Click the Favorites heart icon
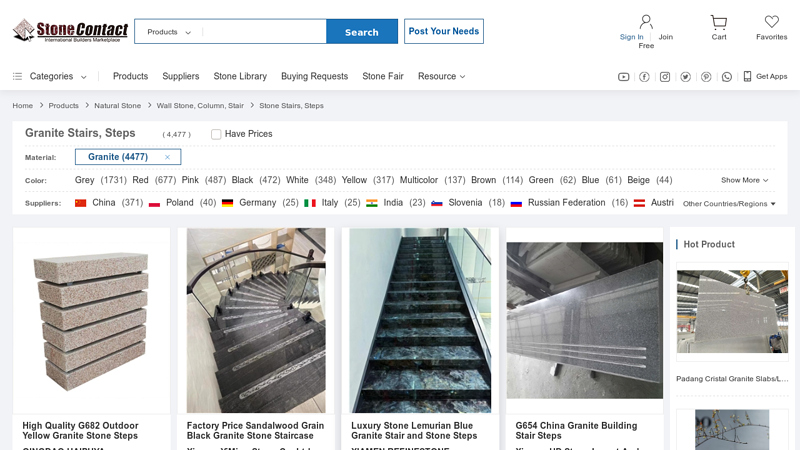This screenshot has height=450, width=800. (771, 22)
